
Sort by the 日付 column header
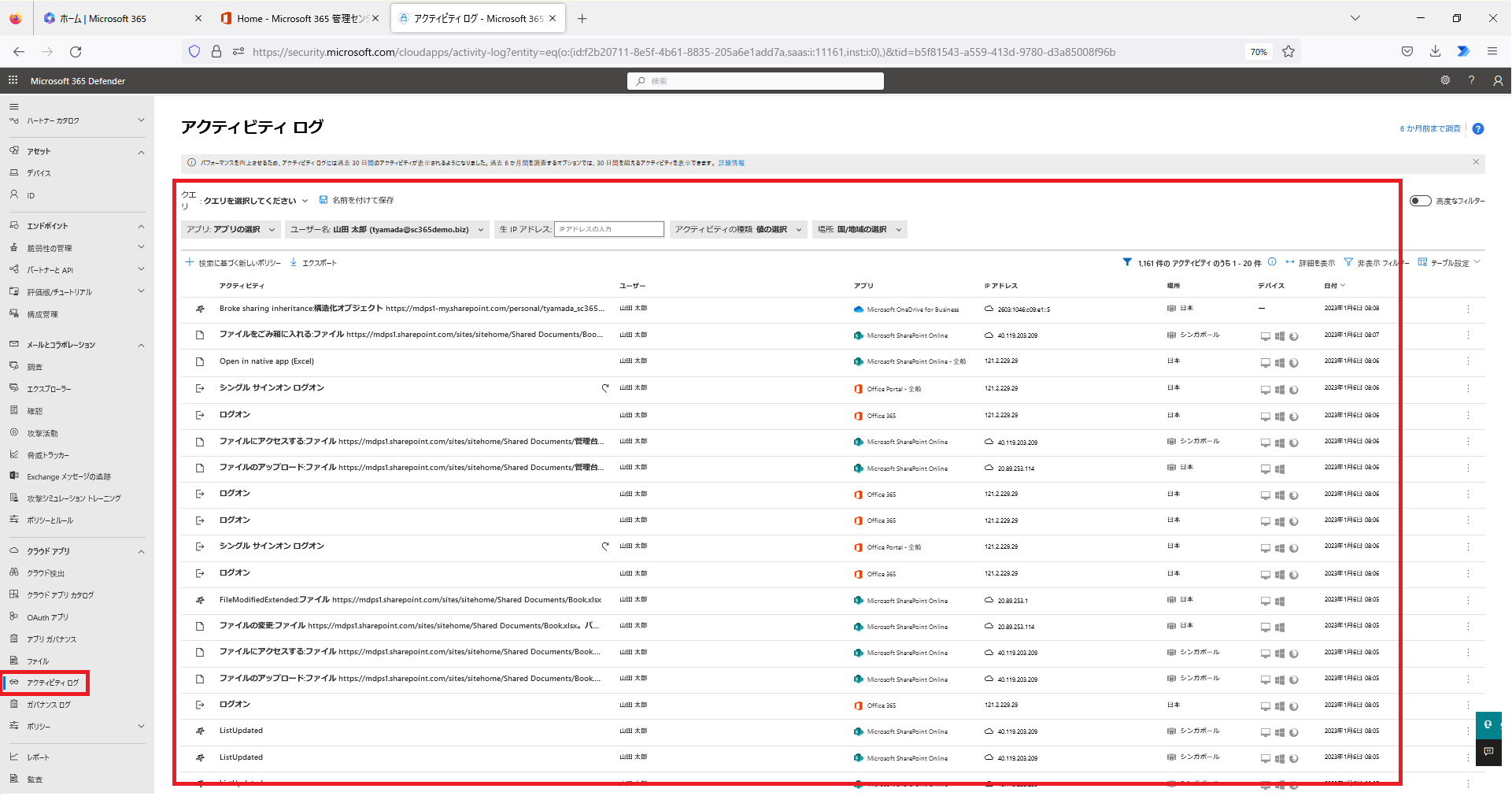coord(1334,285)
